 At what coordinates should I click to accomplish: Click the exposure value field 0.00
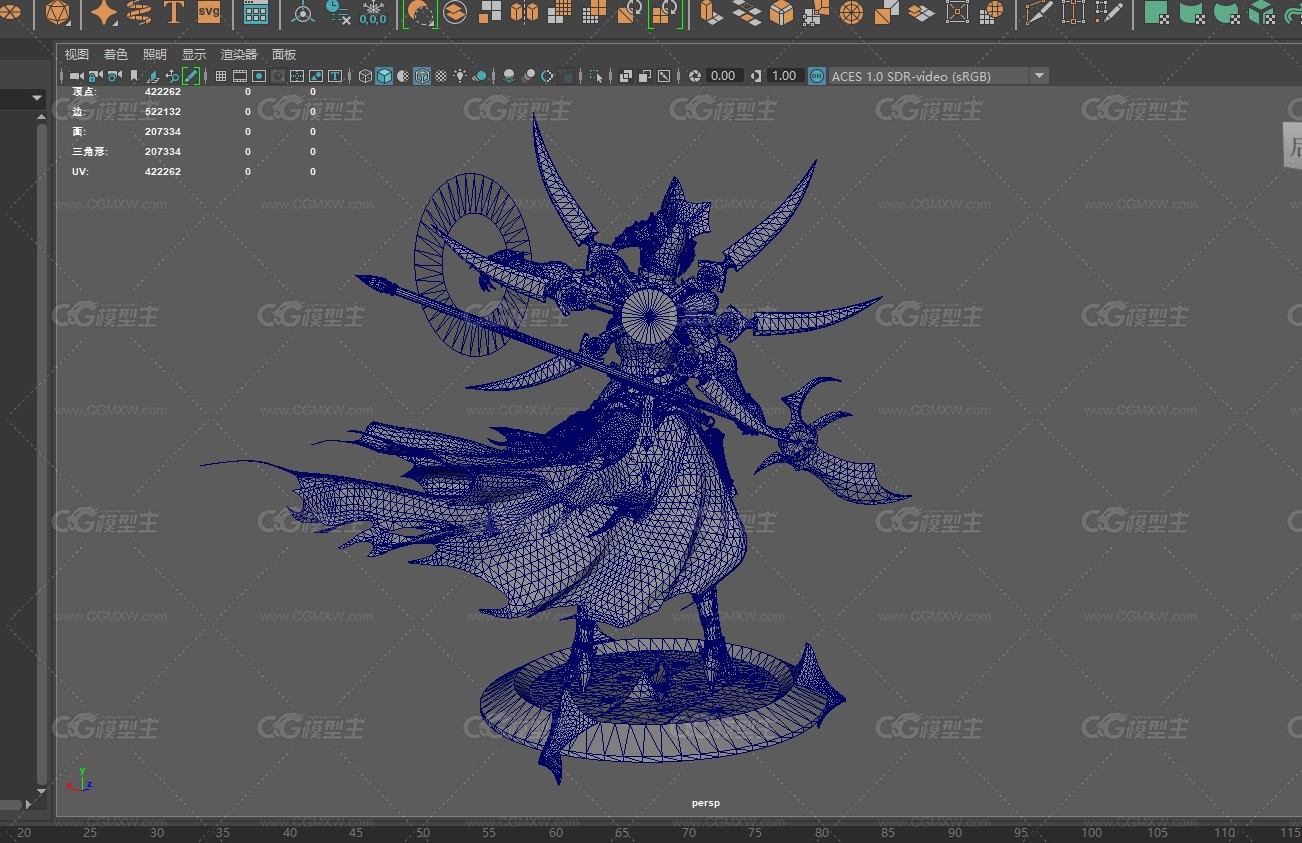coord(724,76)
